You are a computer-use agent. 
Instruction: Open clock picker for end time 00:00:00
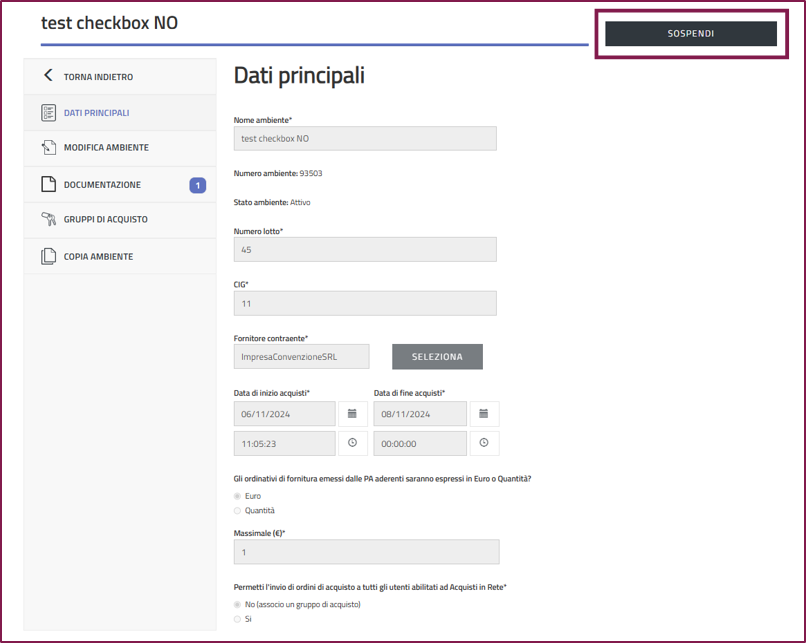(484, 443)
